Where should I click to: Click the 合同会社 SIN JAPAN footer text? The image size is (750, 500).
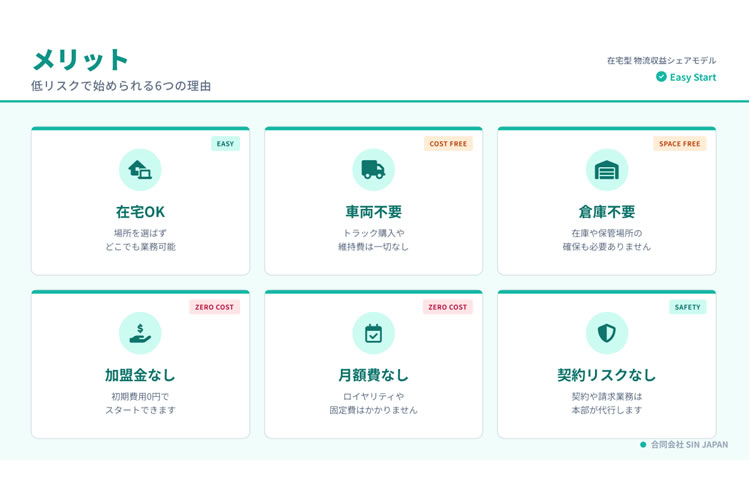point(689,445)
